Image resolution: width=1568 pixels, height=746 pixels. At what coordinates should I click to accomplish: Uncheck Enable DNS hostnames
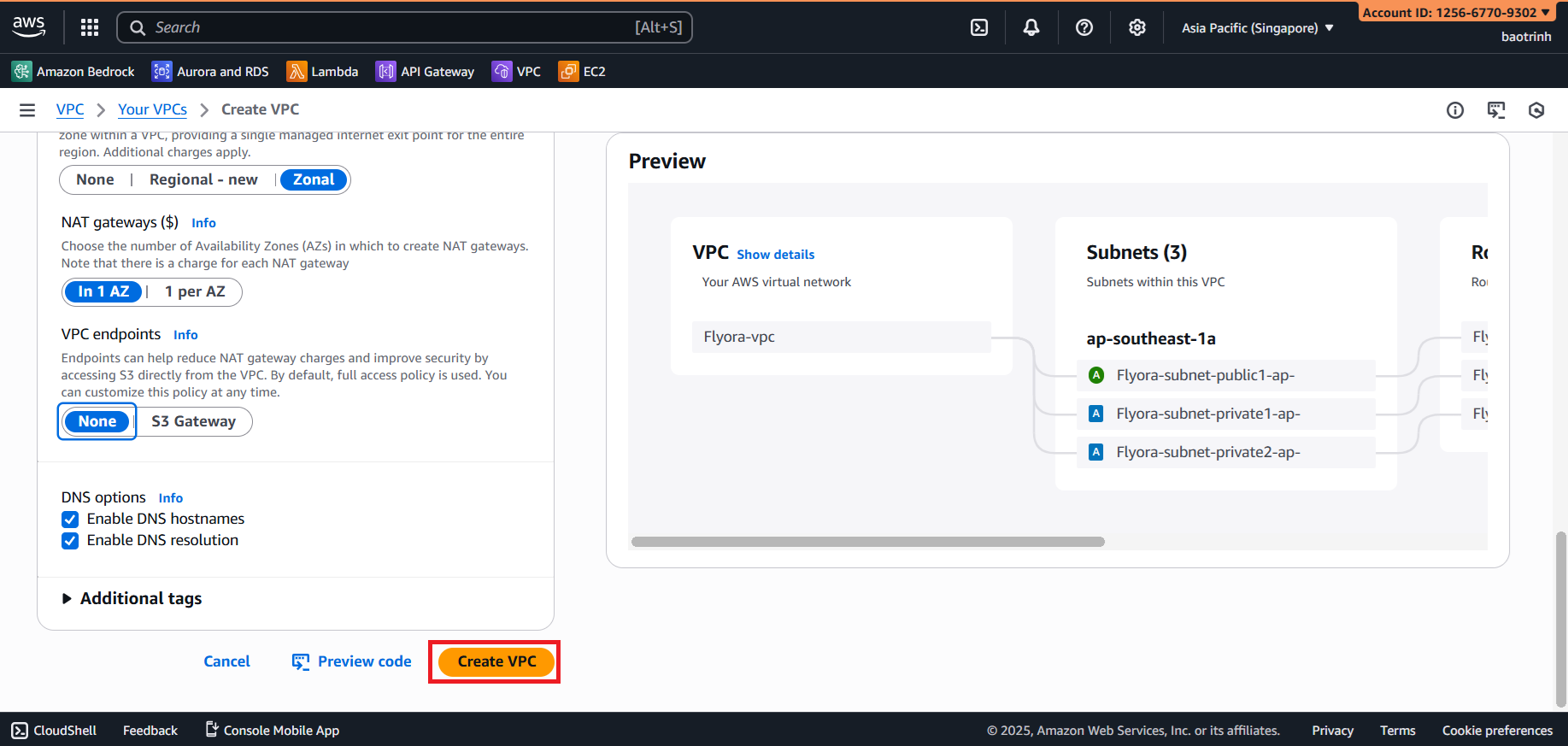click(70, 520)
